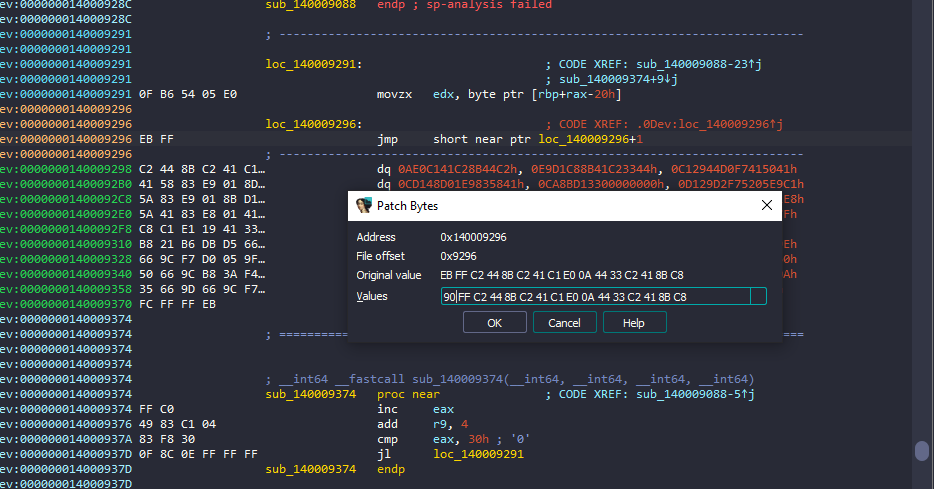Click the vertical scrollbar thumb
The width and height of the screenshot is (934, 489).
click(x=921, y=451)
